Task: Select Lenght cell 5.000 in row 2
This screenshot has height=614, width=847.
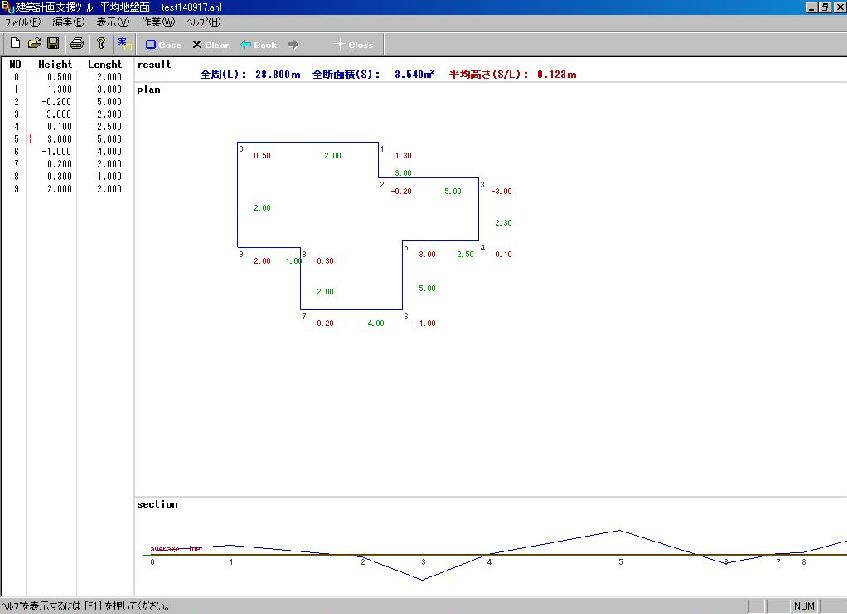Action: [109, 102]
